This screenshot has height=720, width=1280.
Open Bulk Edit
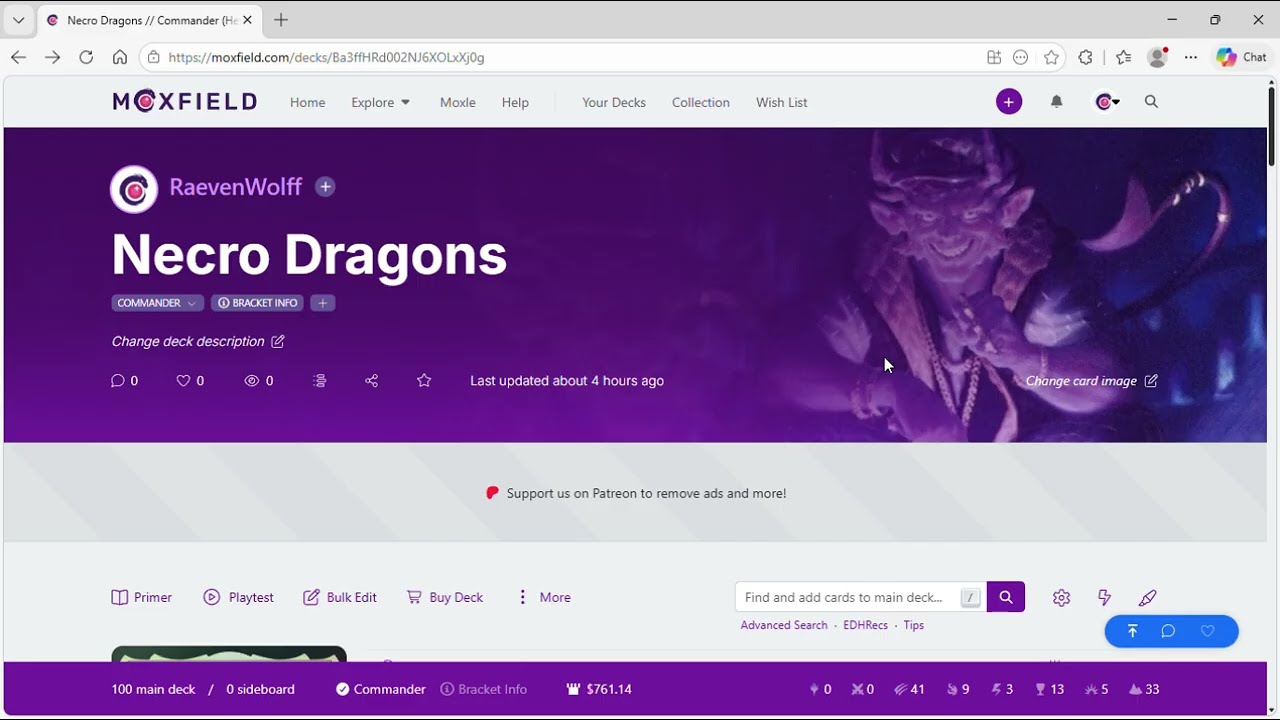340,597
